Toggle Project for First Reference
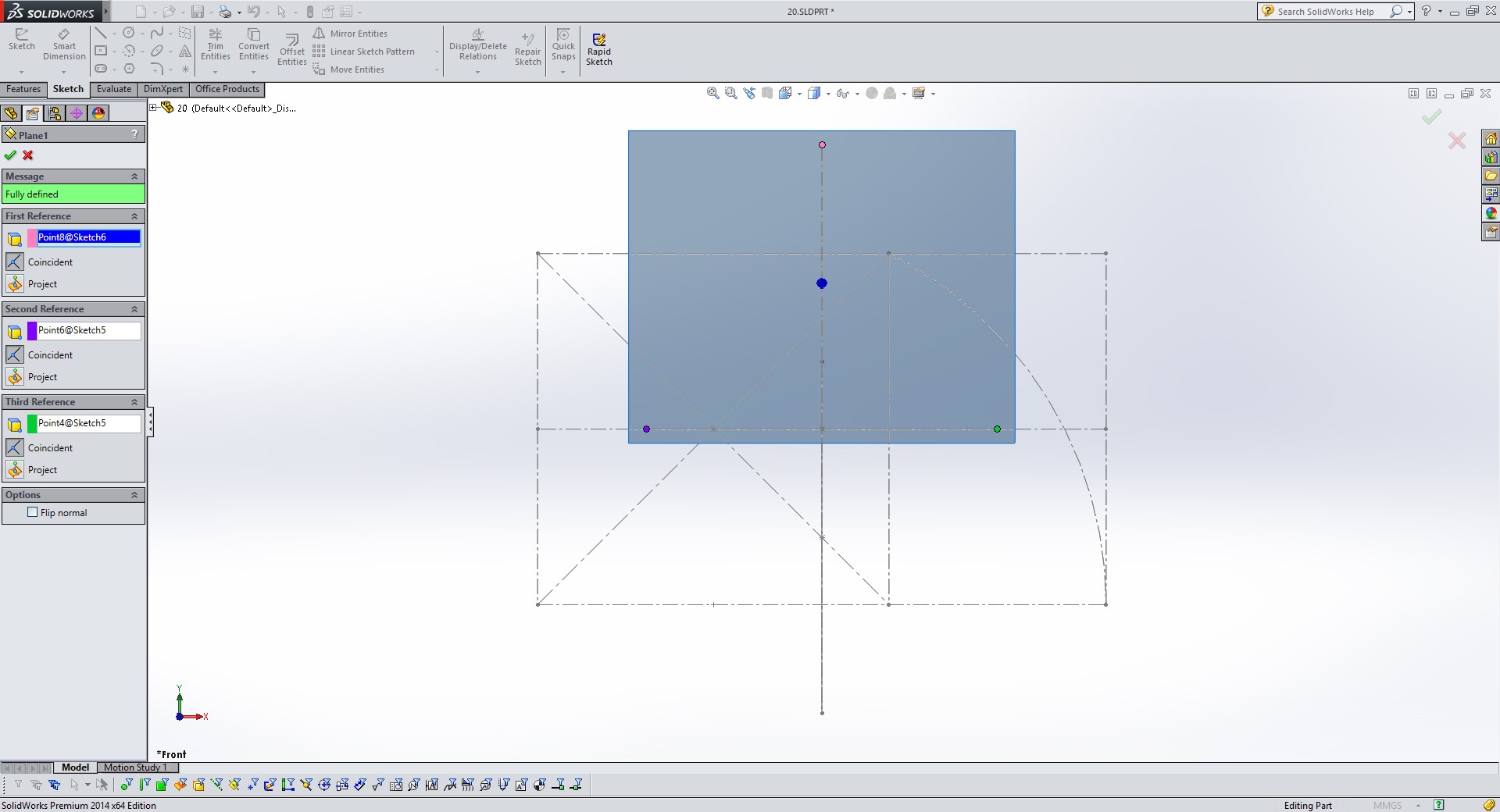Viewport: 1500px width, 812px height. coord(15,283)
